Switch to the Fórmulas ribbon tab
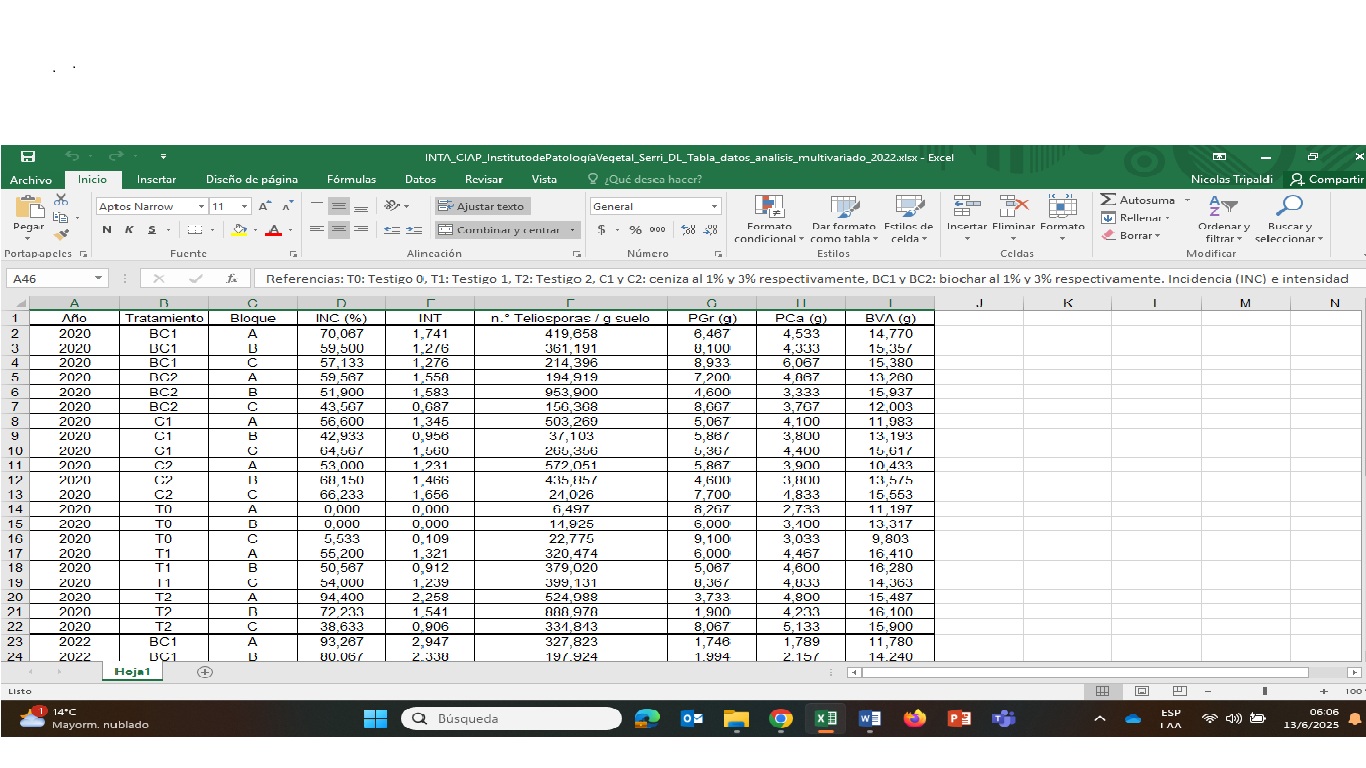 click(351, 180)
